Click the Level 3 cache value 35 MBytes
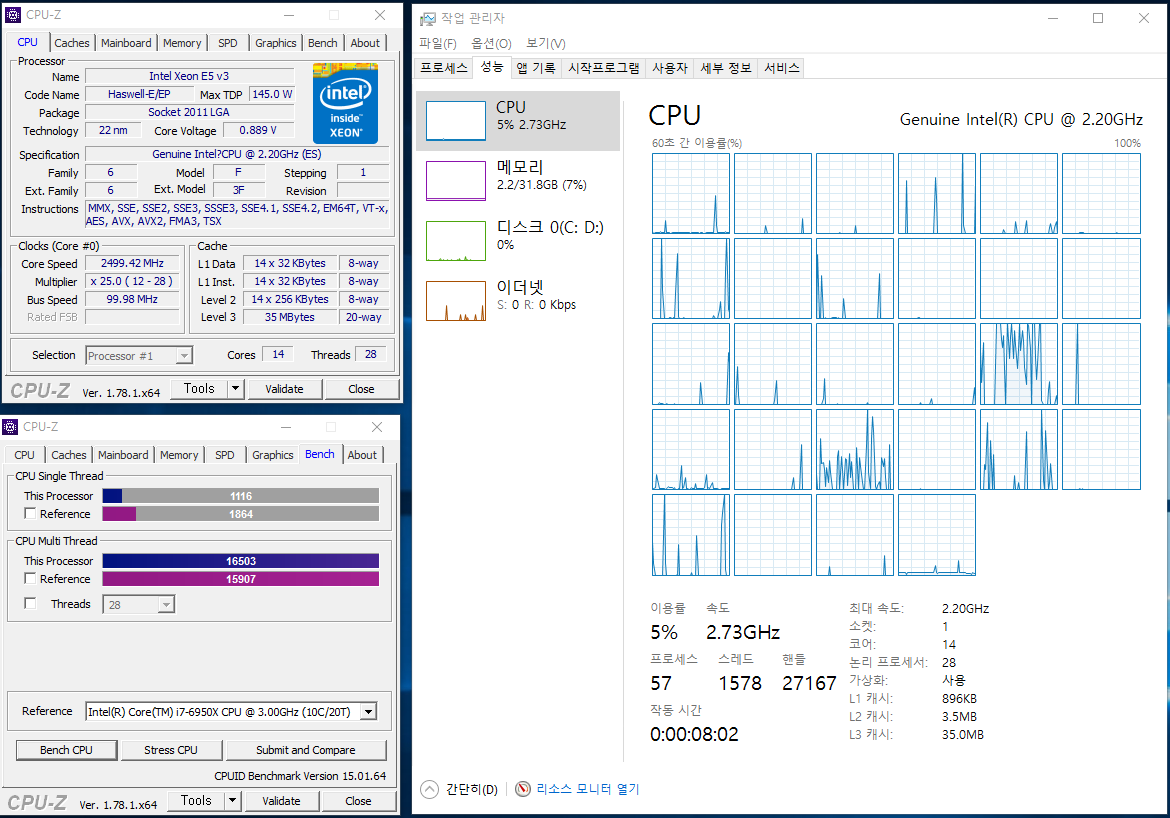Screen dimensions: 1170x818 click(x=290, y=317)
